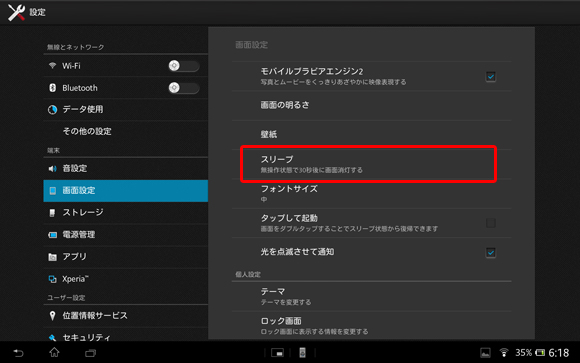
Task: Tap 設定 title in header
Action: (x=37, y=12)
